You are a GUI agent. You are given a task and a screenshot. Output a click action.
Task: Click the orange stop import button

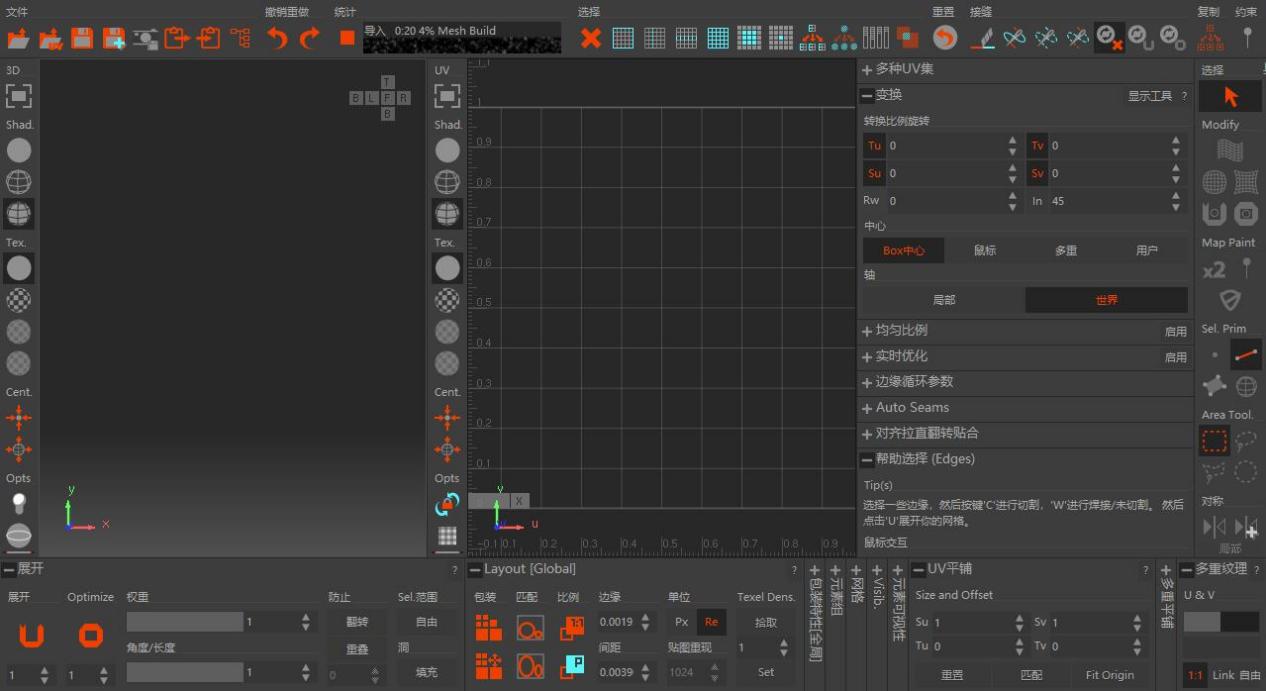[x=347, y=38]
